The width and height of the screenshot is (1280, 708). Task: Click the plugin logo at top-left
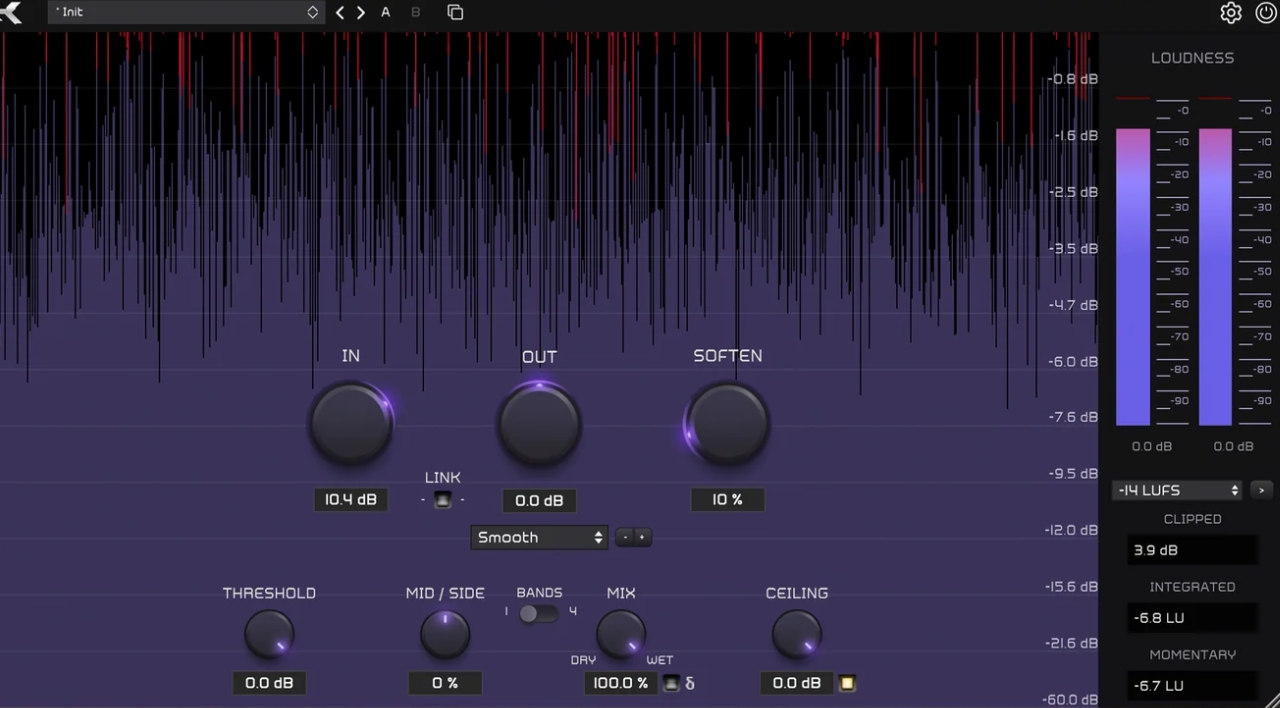[x=11, y=13]
